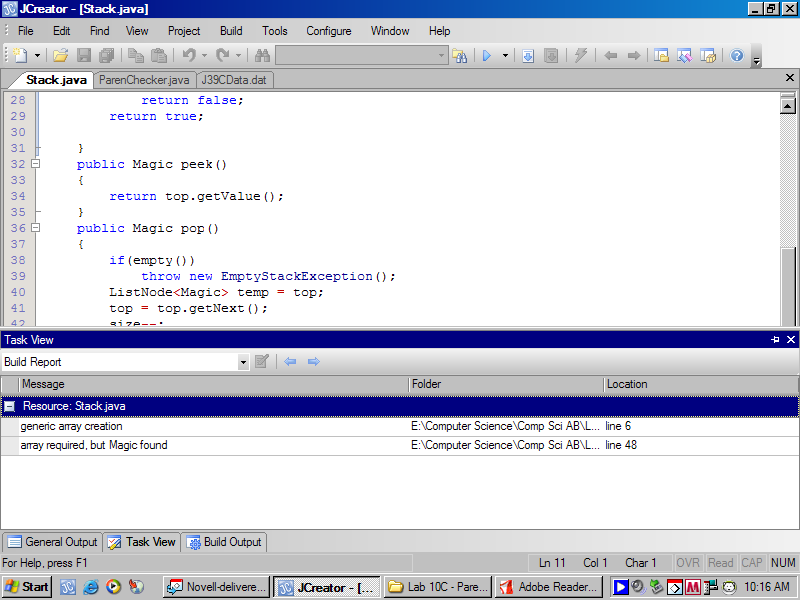The width and height of the screenshot is (800, 600).
Task: Open the Run options dropdown arrow
Action: coord(506,55)
